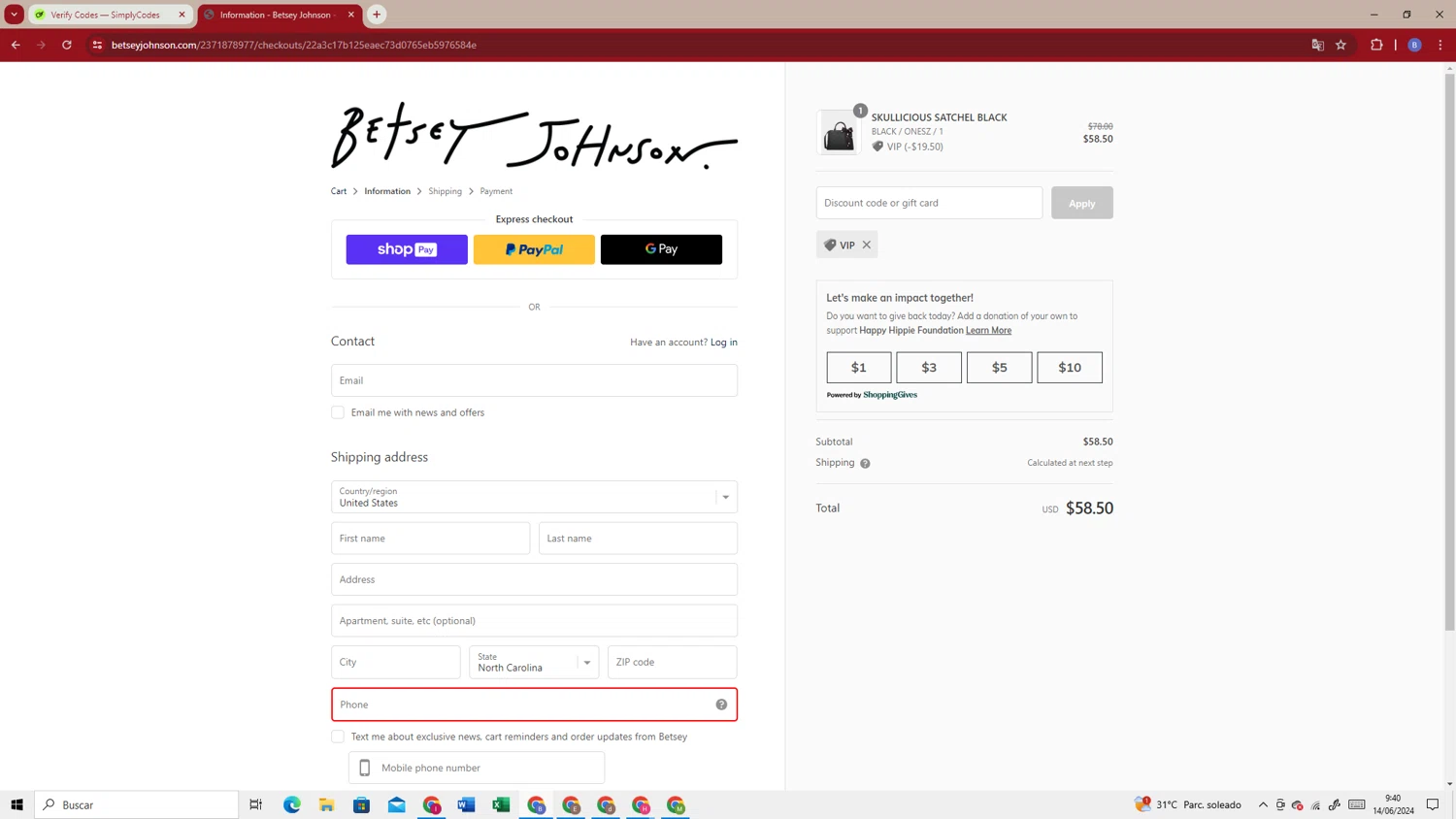
Task: Click the page vertical scrollbar
Action: pyautogui.click(x=1449, y=351)
